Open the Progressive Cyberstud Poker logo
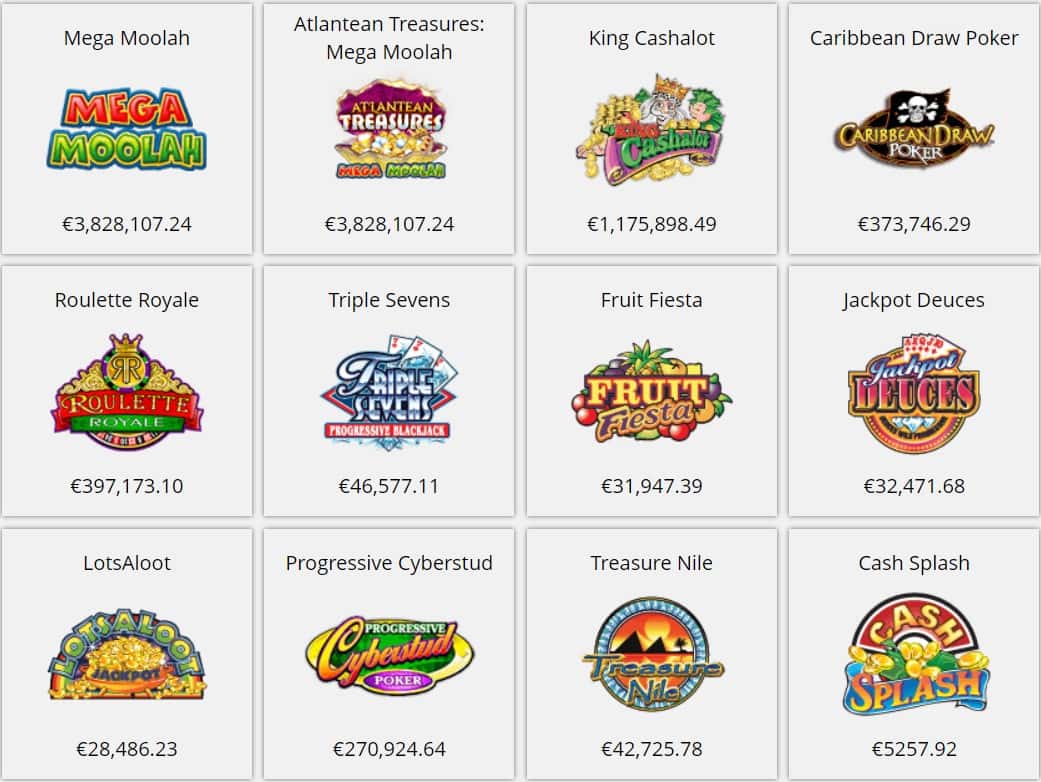 (390, 655)
